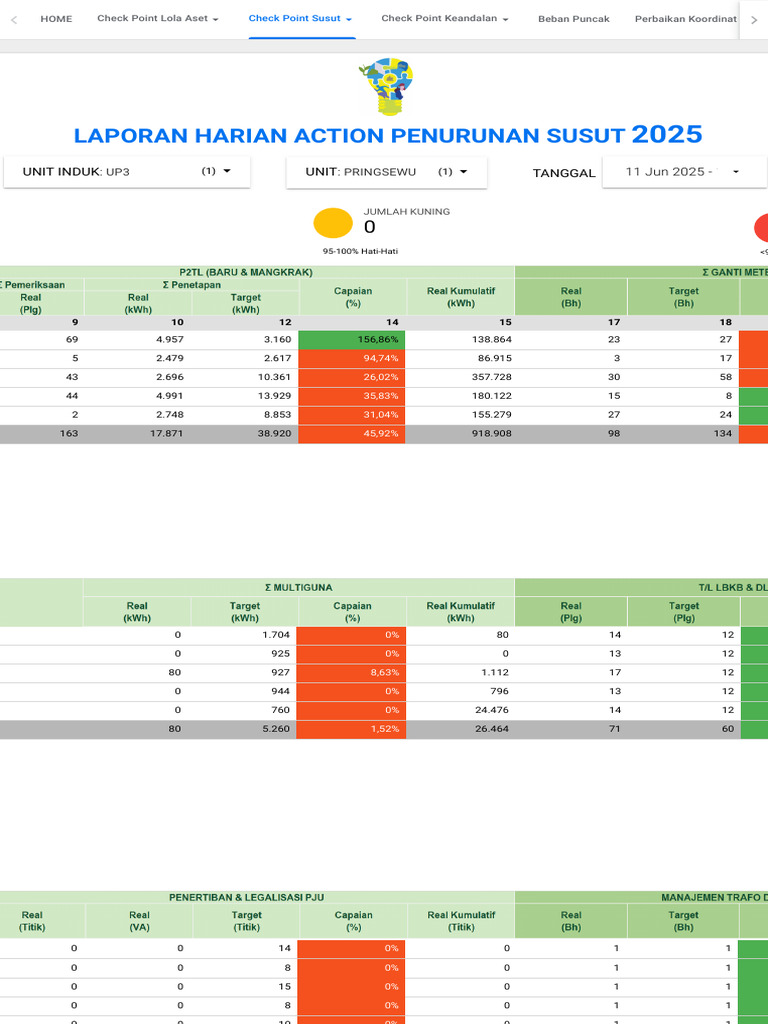This screenshot has width=768, height=1024.
Task: Click the 17.871 total real value
Action: [168, 434]
